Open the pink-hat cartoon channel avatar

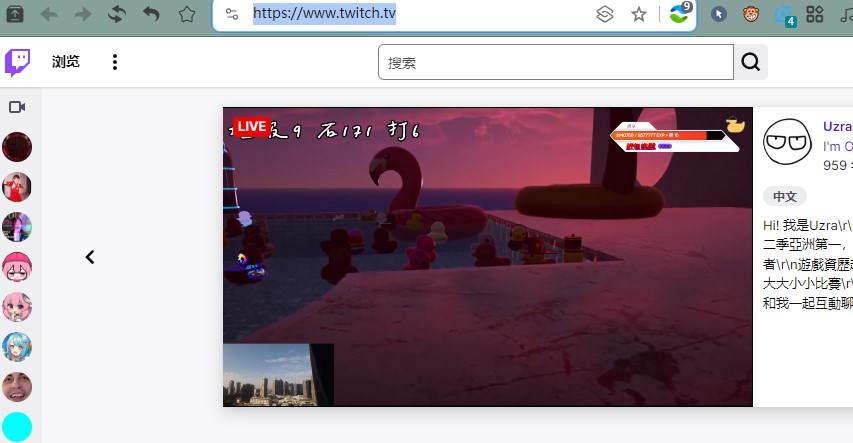17,267
